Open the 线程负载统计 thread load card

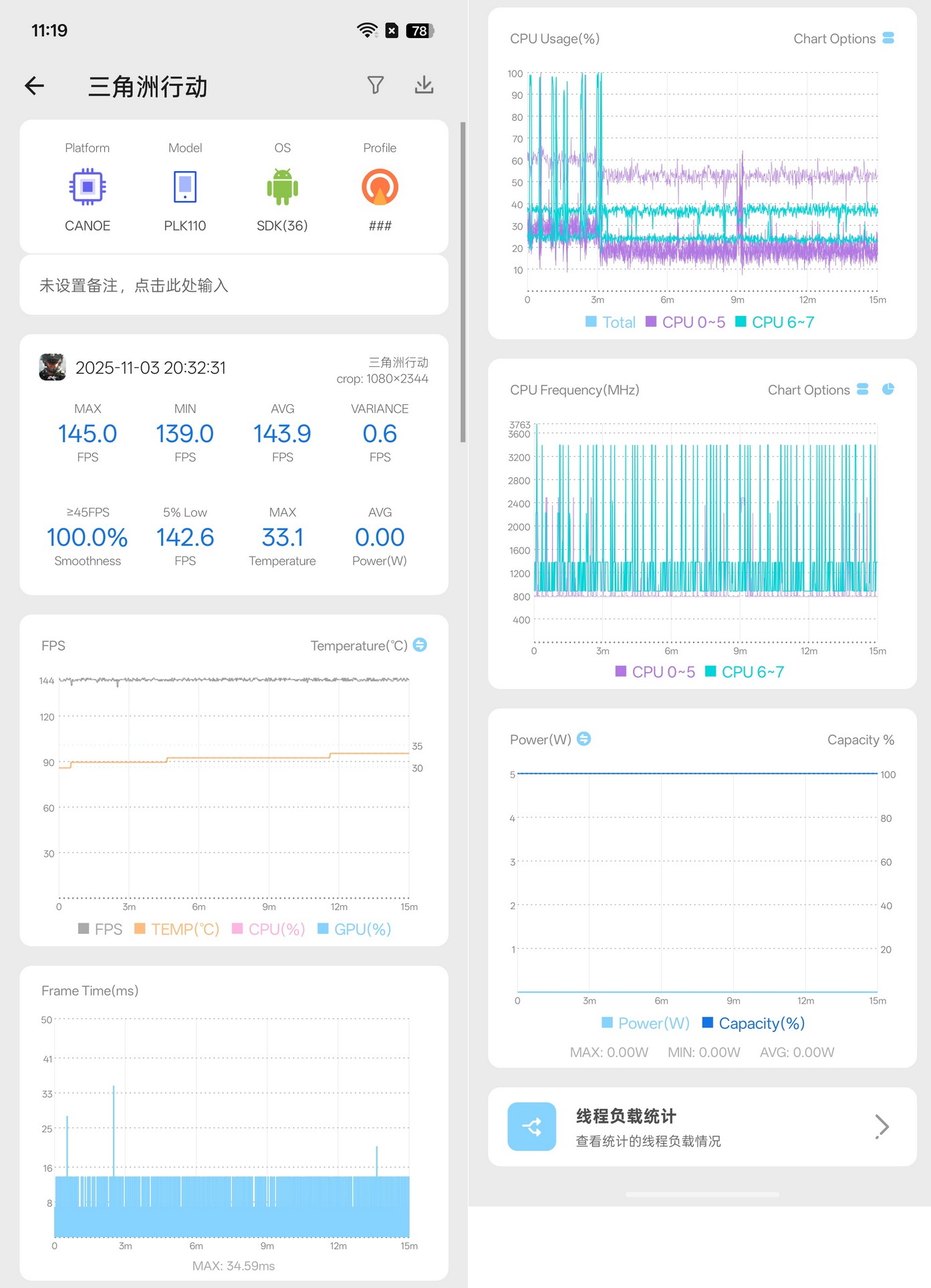[x=702, y=1127]
